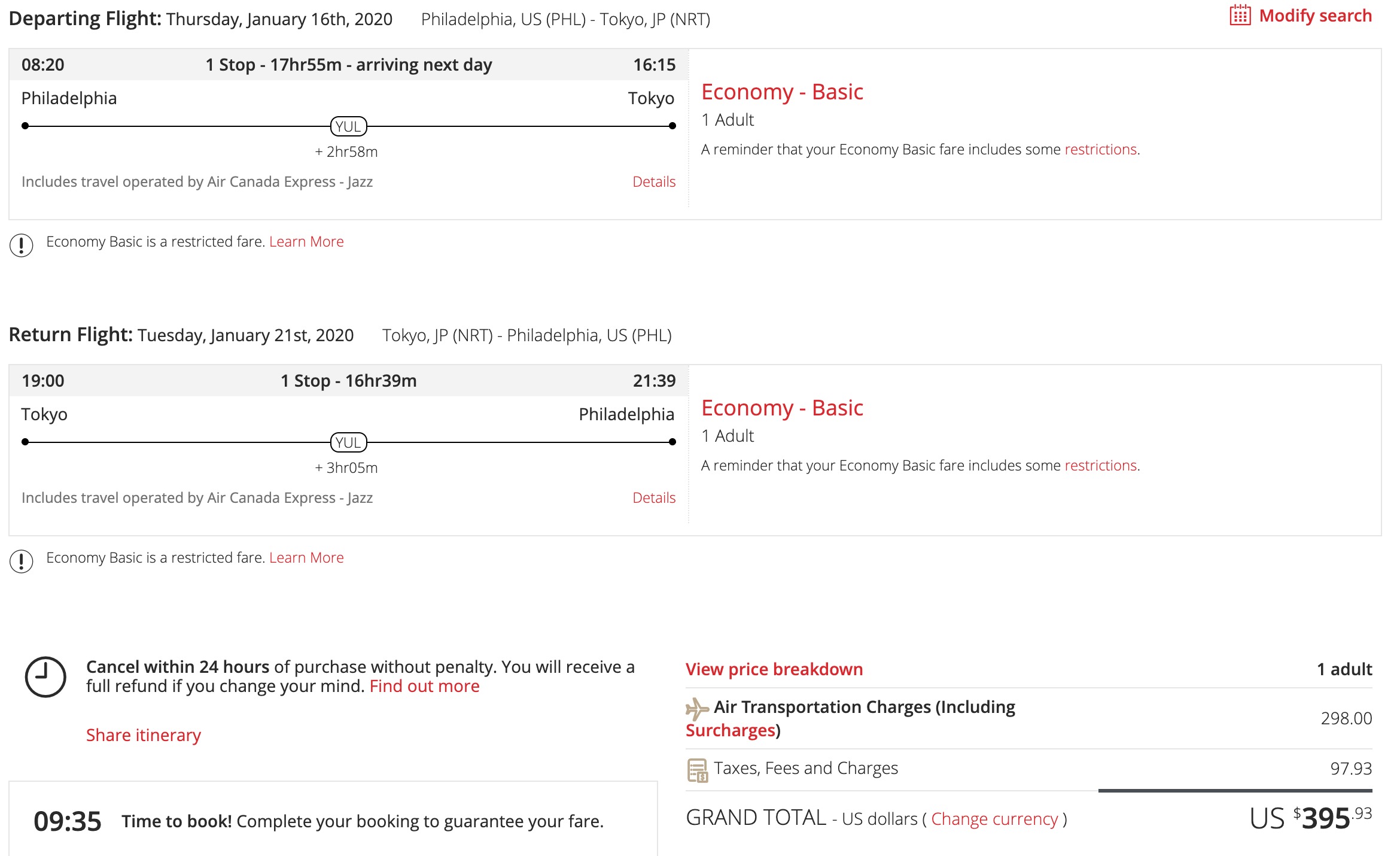
Task: Click the airplane icon by Air Transportation Charges
Action: pyautogui.click(x=696, y=709)
